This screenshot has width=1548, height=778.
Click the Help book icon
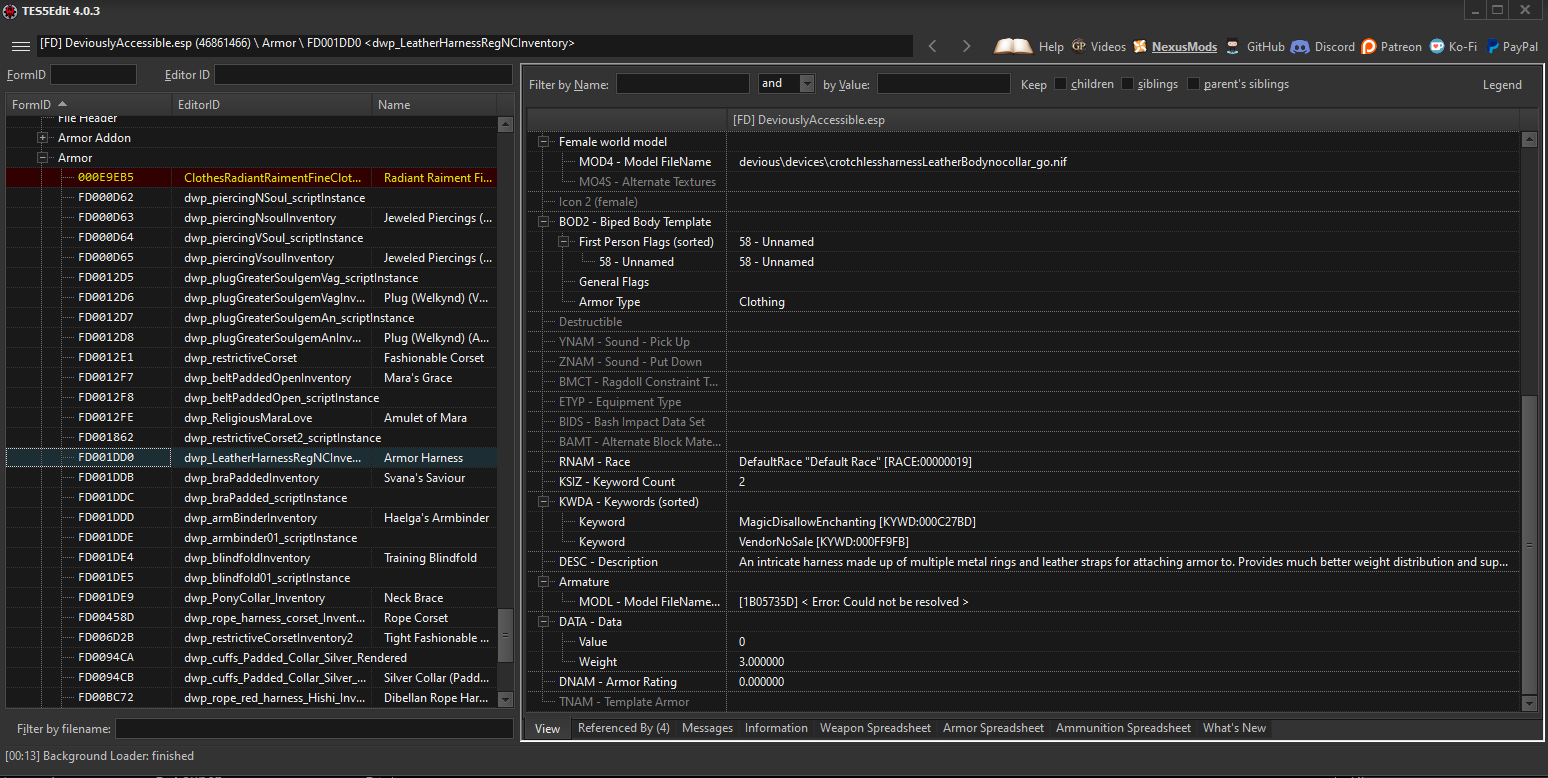coord(1013,45)
